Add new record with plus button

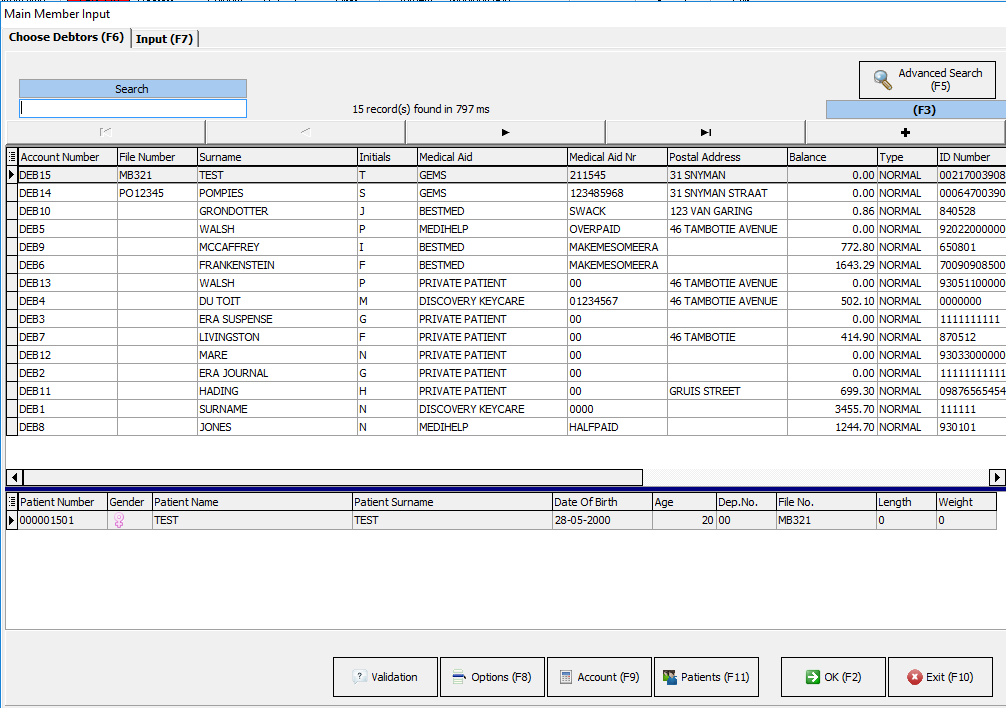[905, 132]
